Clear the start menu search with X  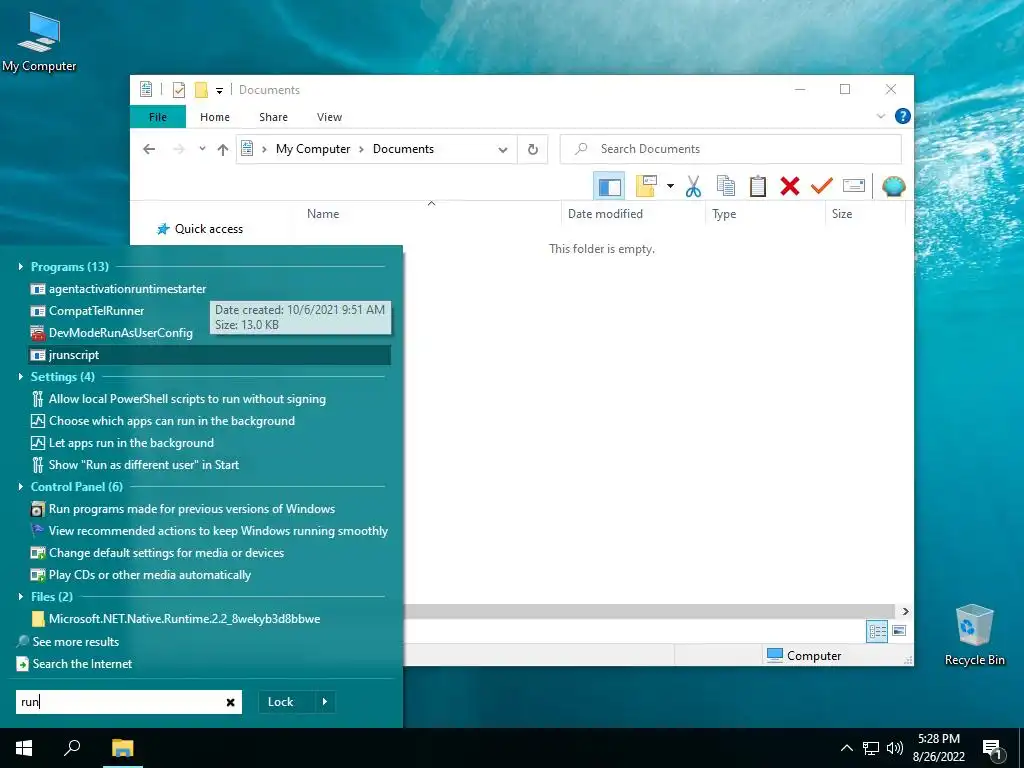[x=231, y=703]
